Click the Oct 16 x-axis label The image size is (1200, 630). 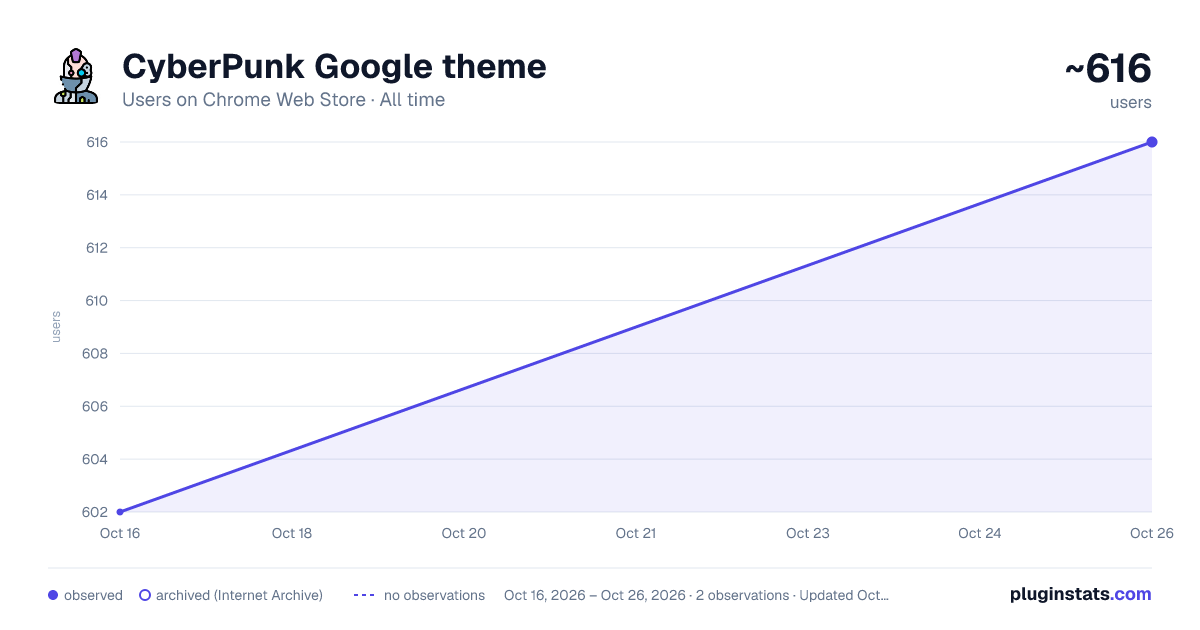(120, 533)
